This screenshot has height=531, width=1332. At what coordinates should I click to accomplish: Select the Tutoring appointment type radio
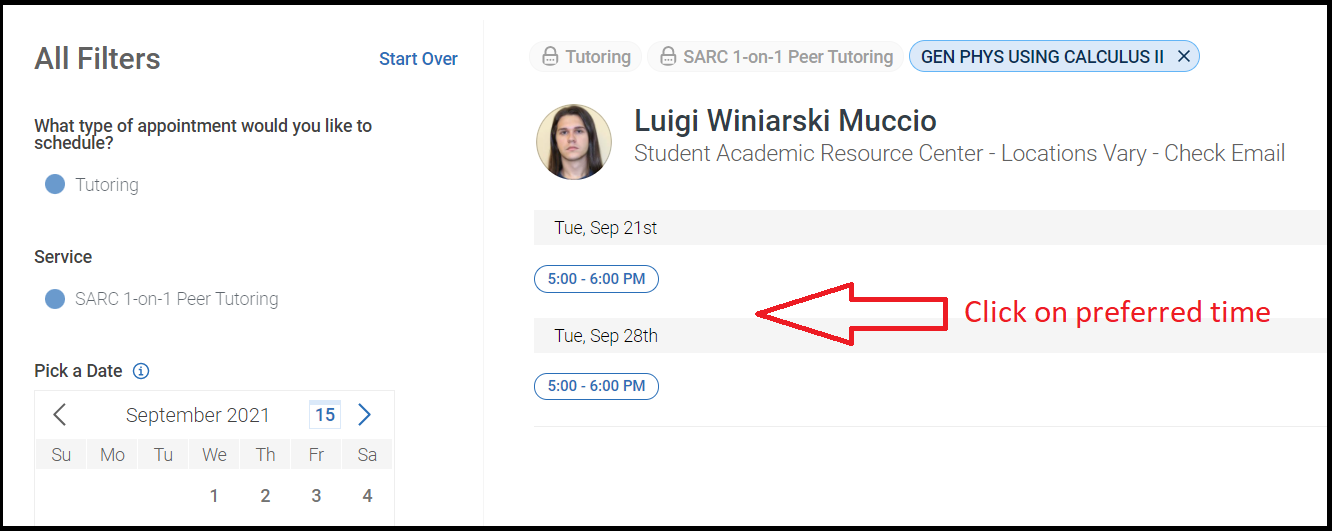pyautogui.click(x=55, y=185)
